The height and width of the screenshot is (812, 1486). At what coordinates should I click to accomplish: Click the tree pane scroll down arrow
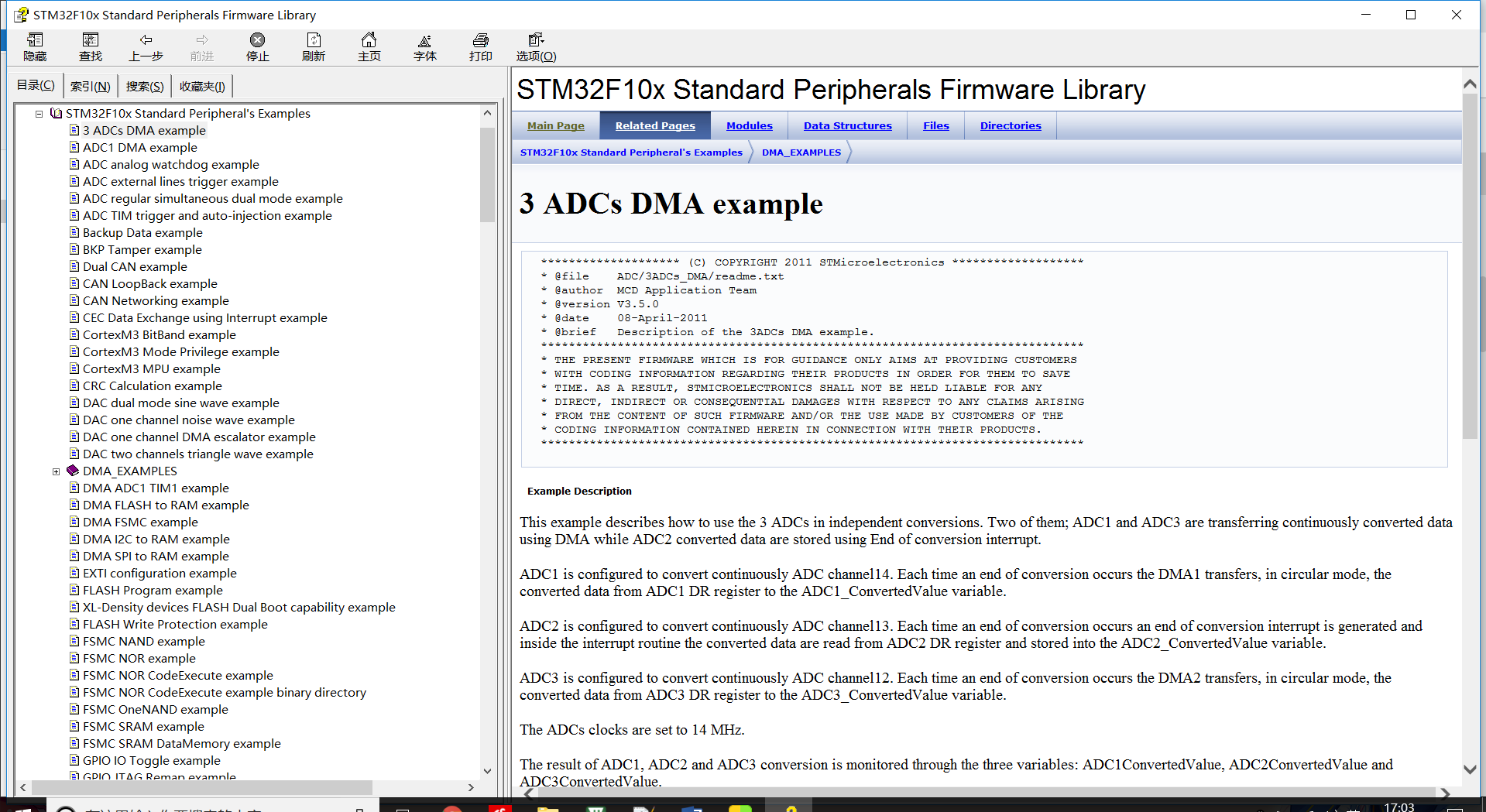click(x=487, y=770)
